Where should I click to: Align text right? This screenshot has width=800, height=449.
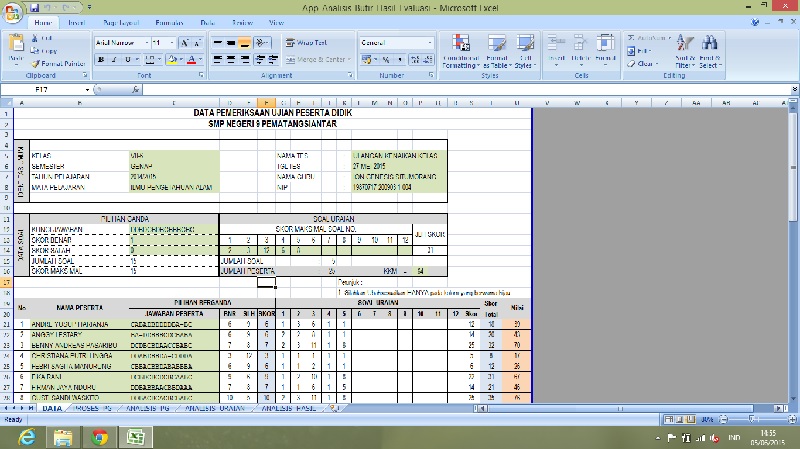point(244,60)
